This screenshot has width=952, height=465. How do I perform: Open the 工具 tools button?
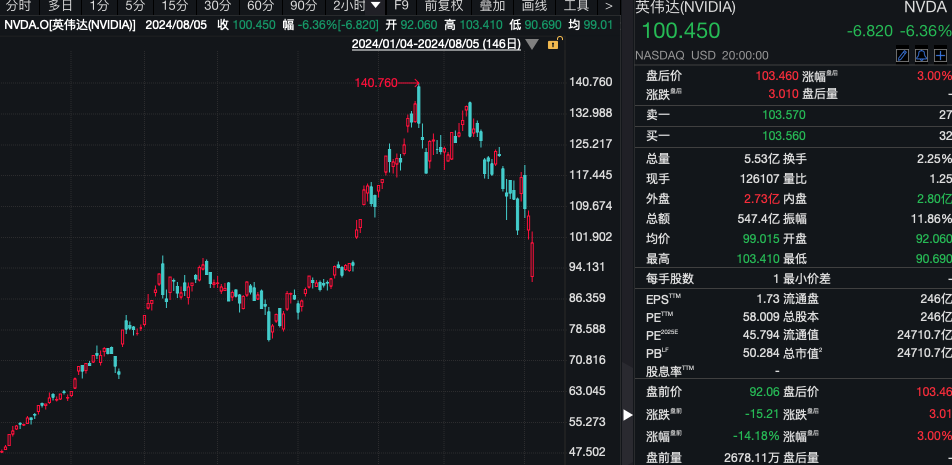pyautogui.click(x=576, y=6)
